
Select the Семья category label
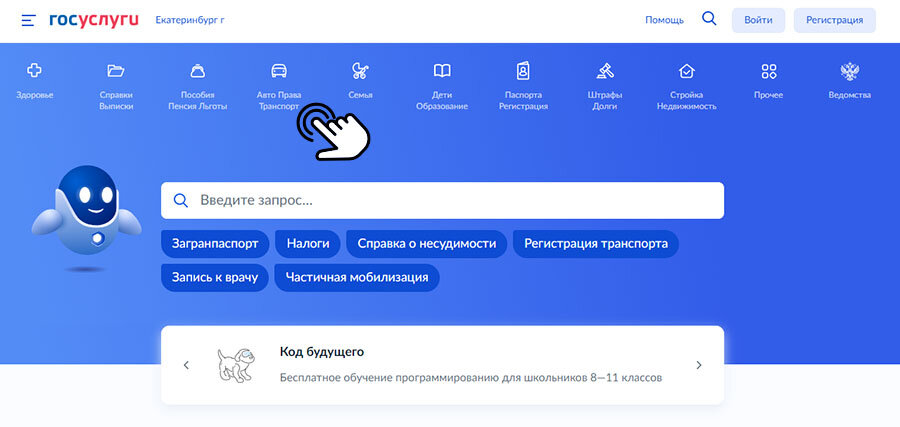click(x=360, y=95)
